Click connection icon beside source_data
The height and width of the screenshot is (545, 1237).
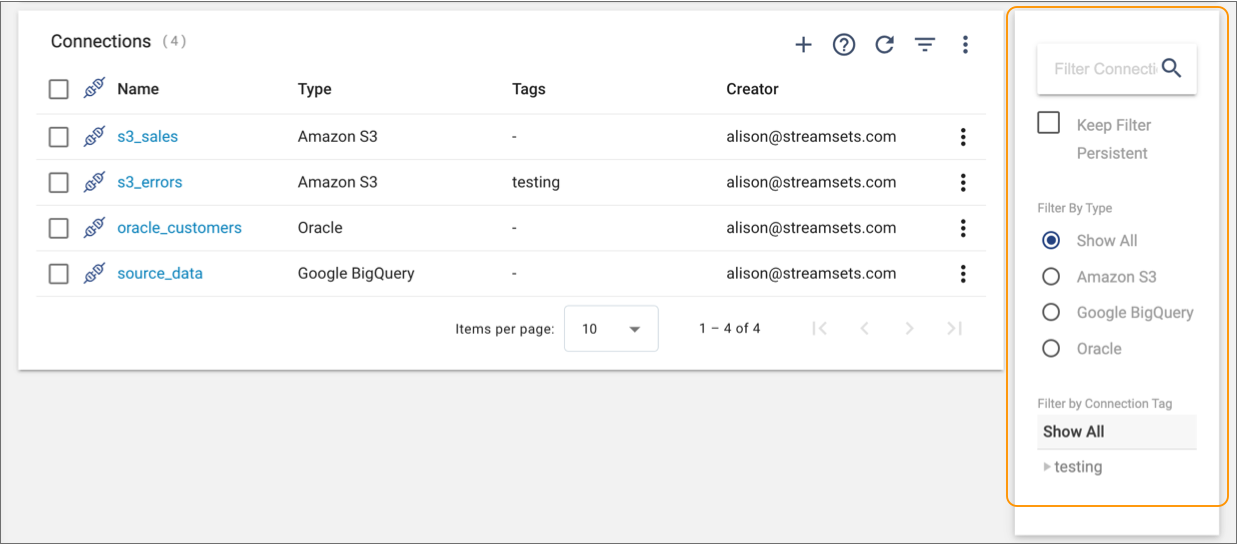[94, 273]
